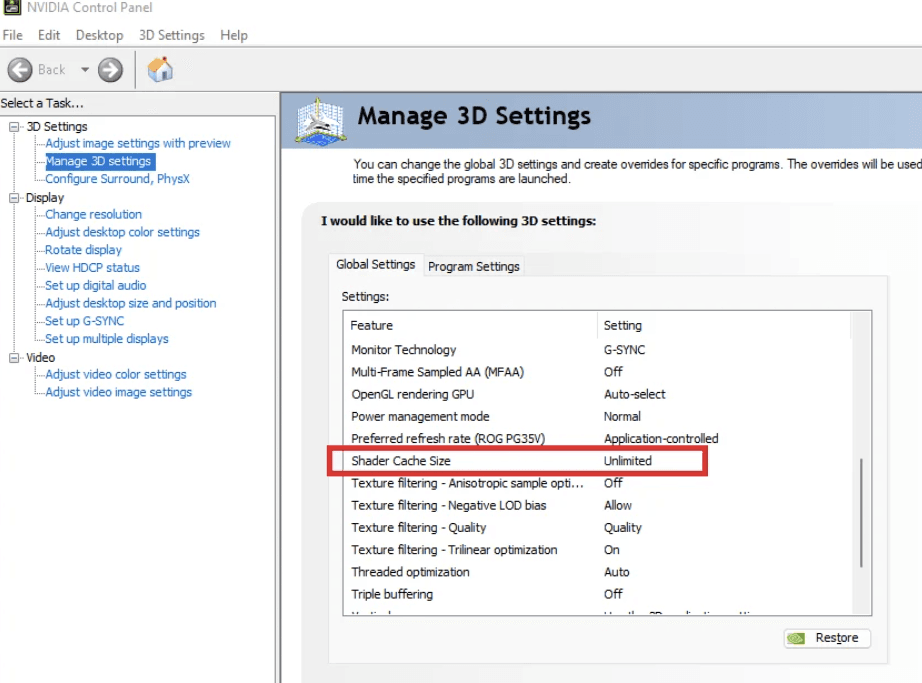Click the Manage 3D Settings header icon
This screenshot has width=922, height=683.
(x=320, y=122)
